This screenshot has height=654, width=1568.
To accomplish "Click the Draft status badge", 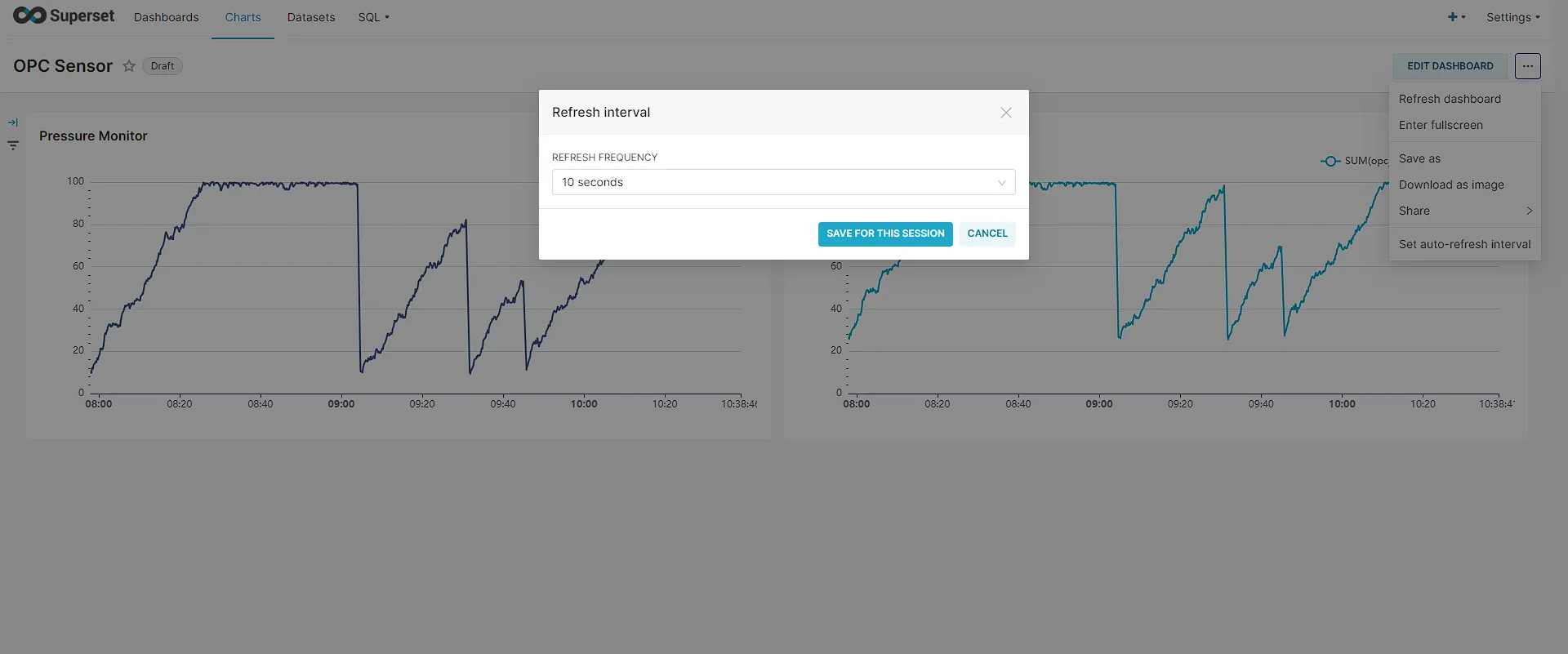I will 163,66.
